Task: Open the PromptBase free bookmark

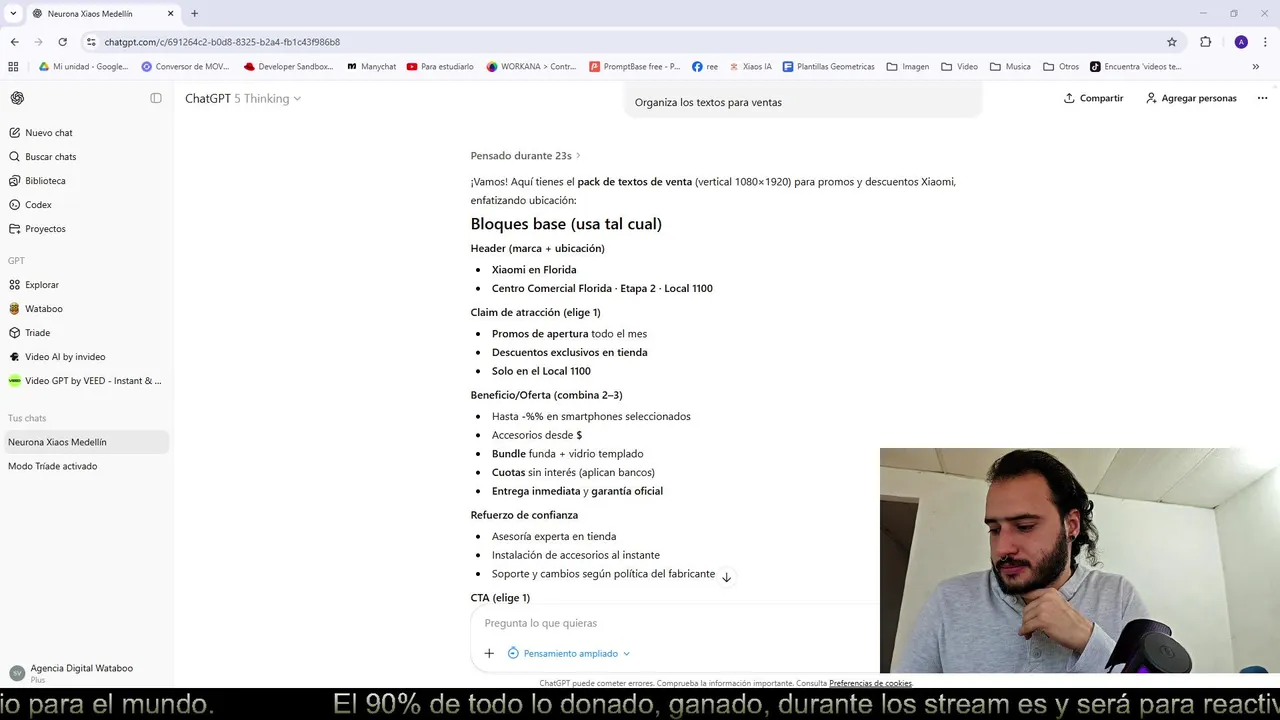Action: tap(634, 67)
